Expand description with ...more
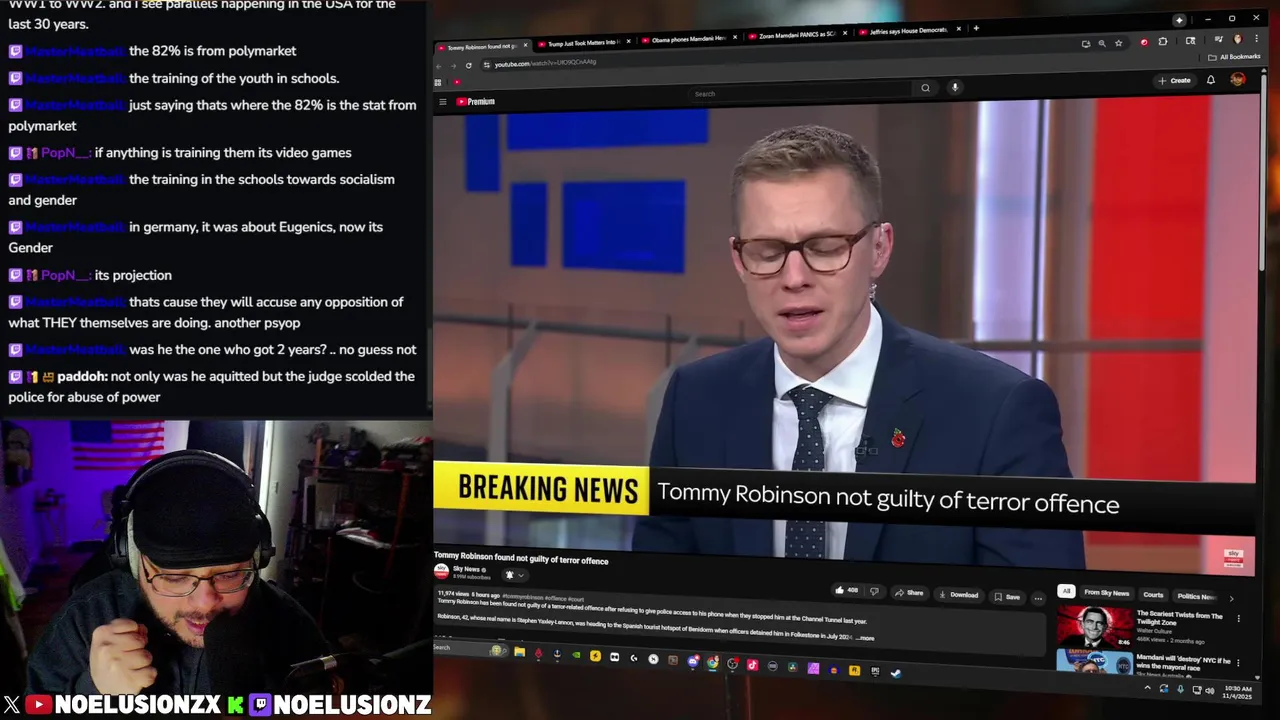 coord(865,638)
